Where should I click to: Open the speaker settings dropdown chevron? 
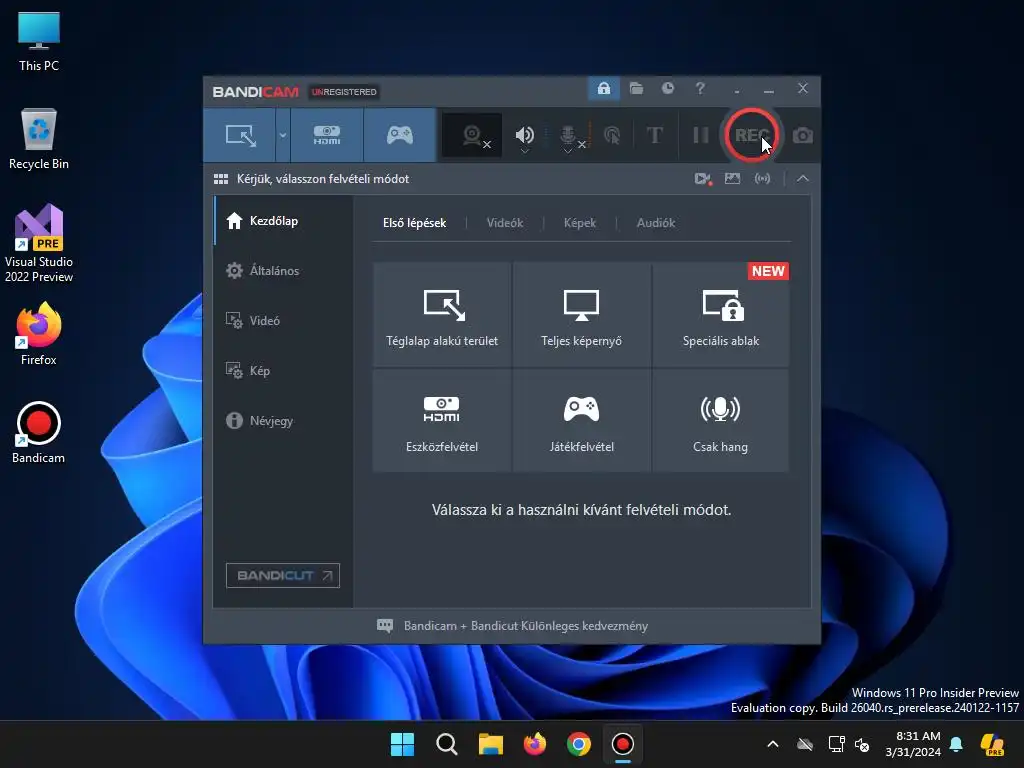click(x=524, y=152)
